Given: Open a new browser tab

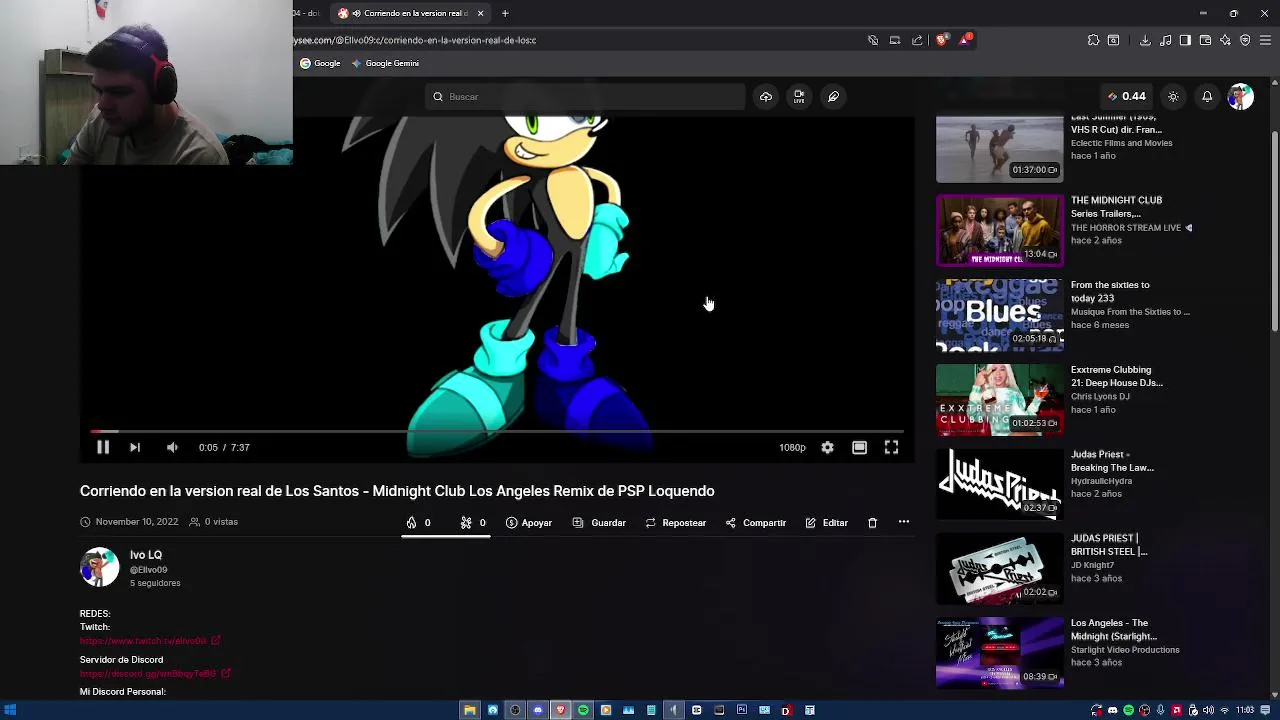Looking at the screenshot, I should [x=505, y=13].
